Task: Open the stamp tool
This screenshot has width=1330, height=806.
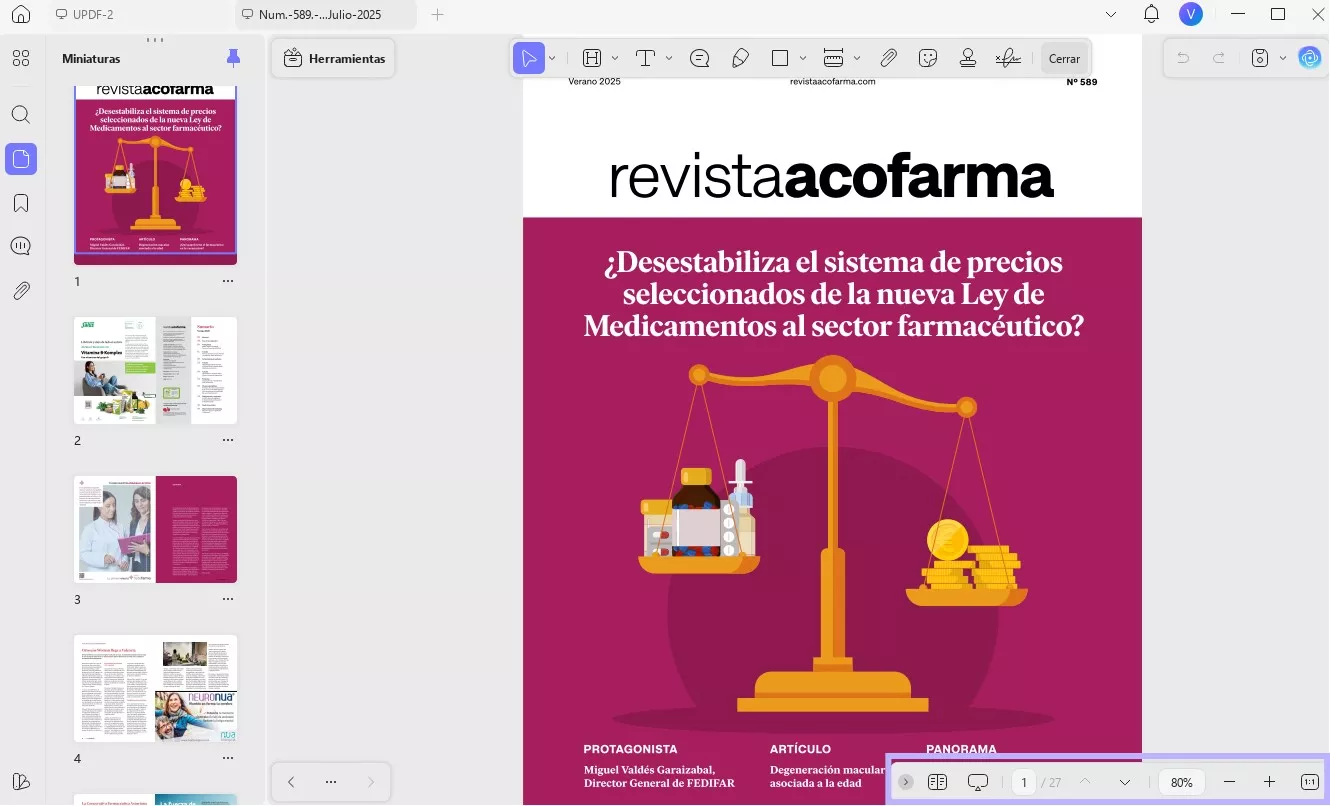Action: pos(968,58)
